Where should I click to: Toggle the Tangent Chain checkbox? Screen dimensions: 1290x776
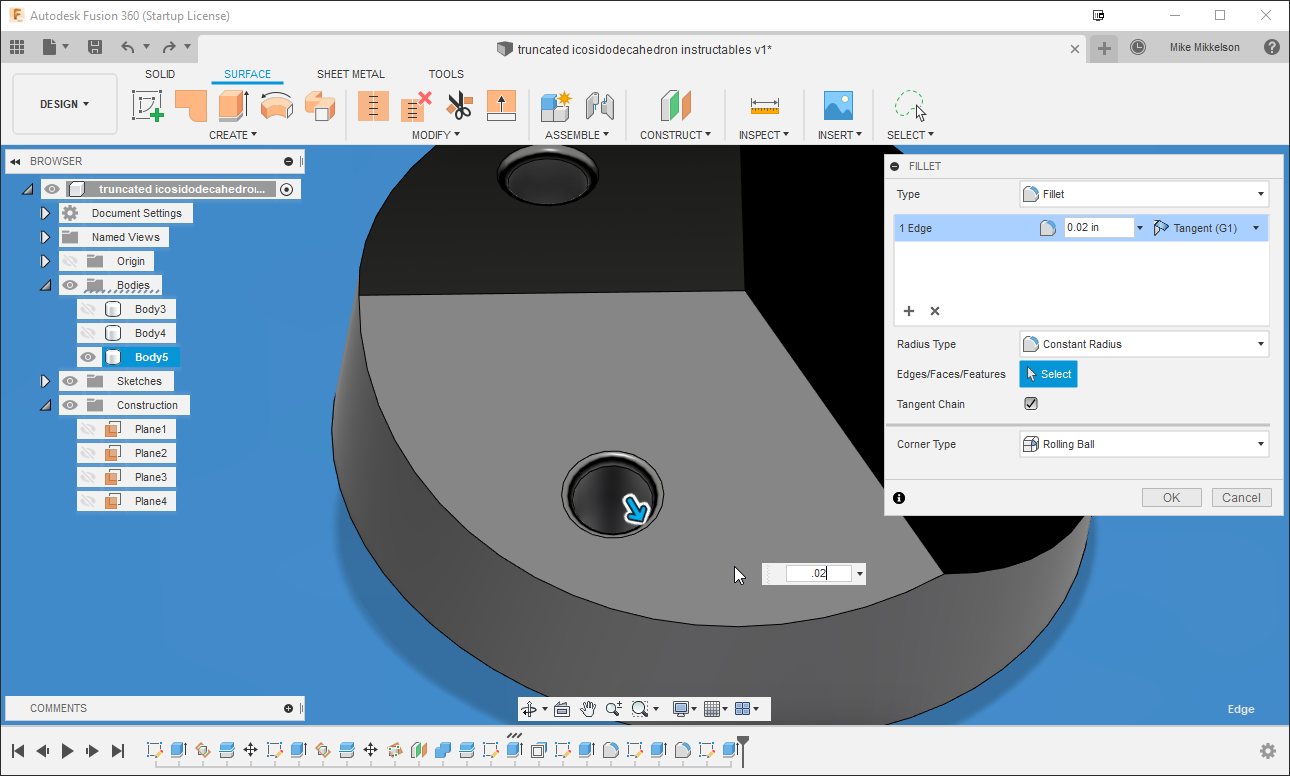(1031, 403)
